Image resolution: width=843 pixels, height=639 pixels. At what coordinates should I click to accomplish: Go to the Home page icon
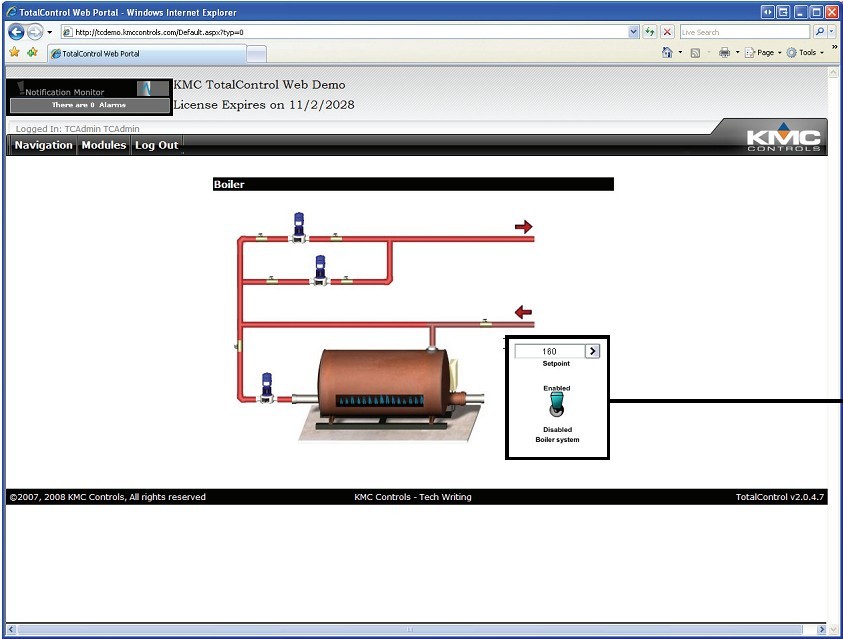[667, 52]
